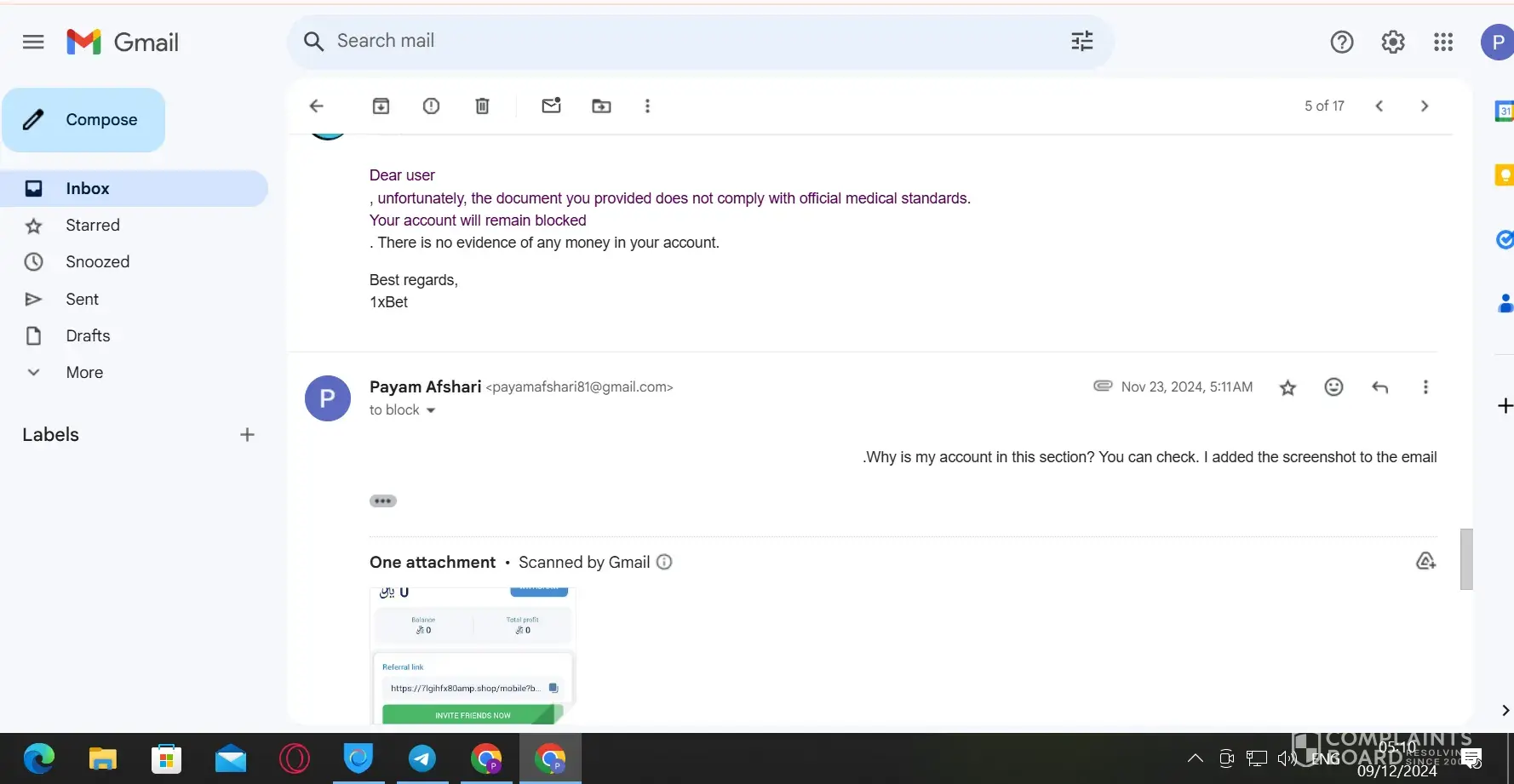Screen dimensions: 1514x784
Task: Expand the 'to block' recipient details
Action: click(431, 410)
